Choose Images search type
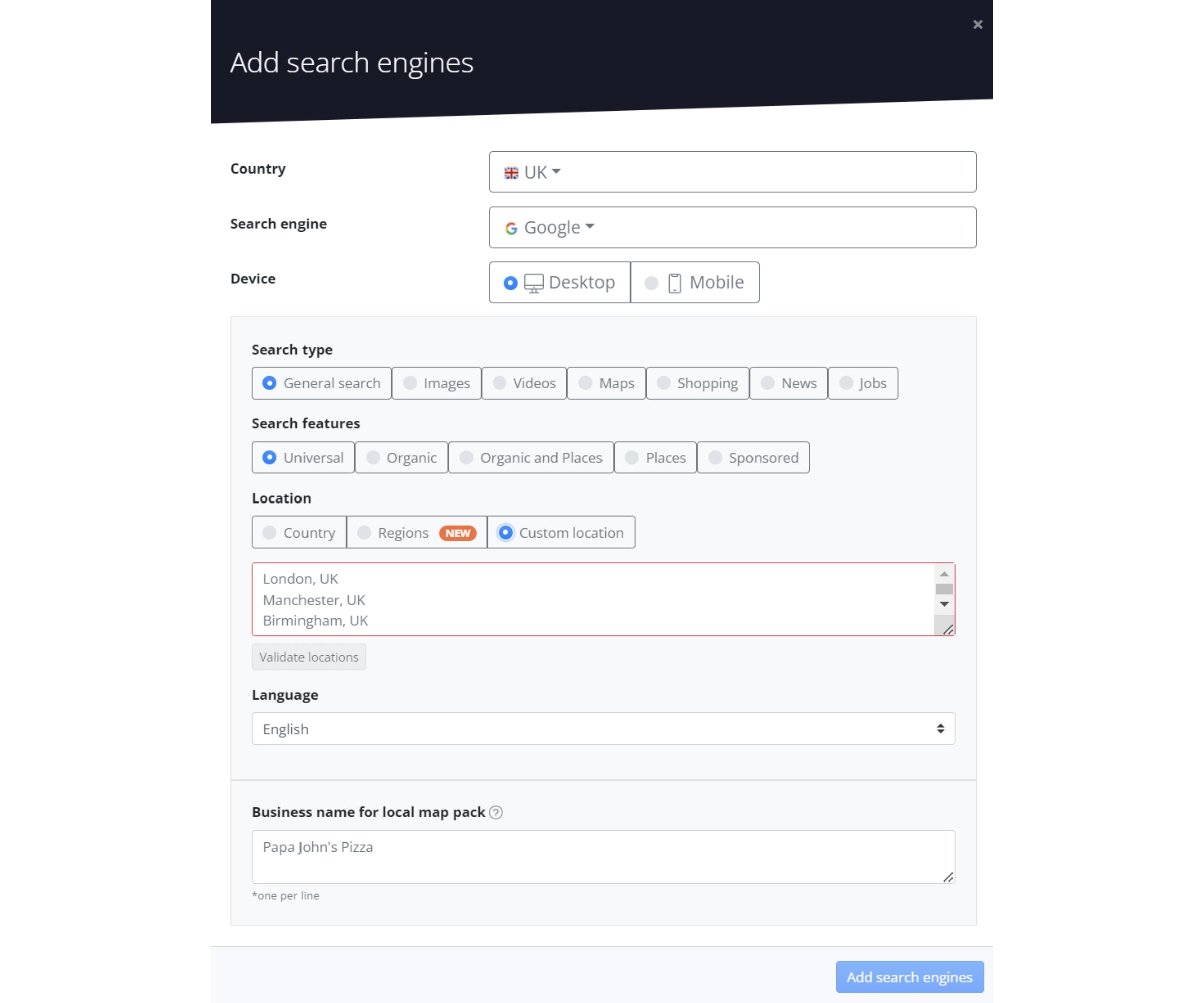Screen dimensions: 1204x1003 pyautogui.click(x=436, y=383)
